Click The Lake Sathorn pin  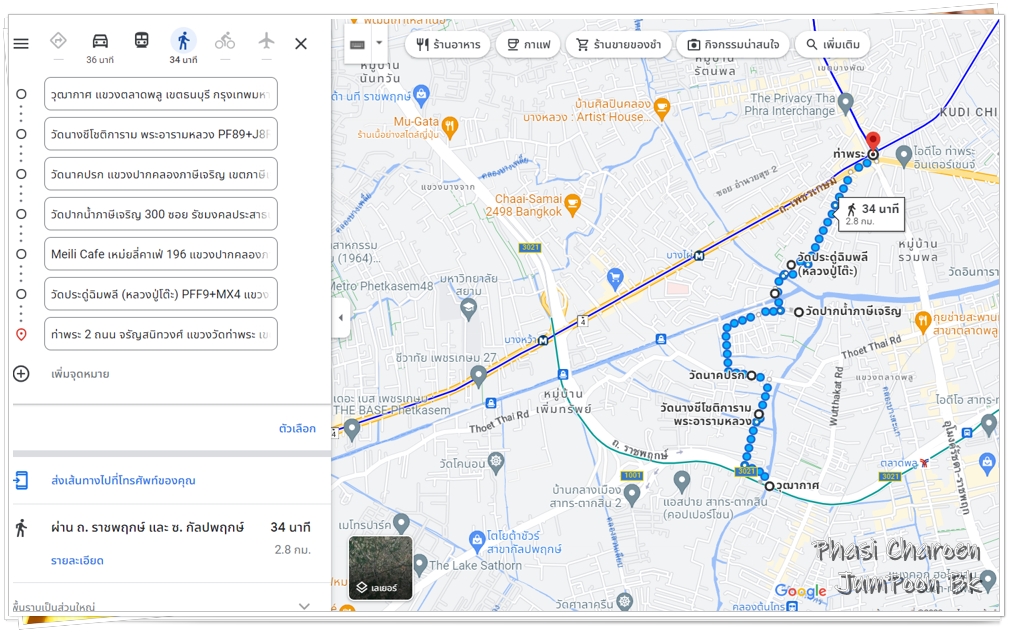coord(420,564)
